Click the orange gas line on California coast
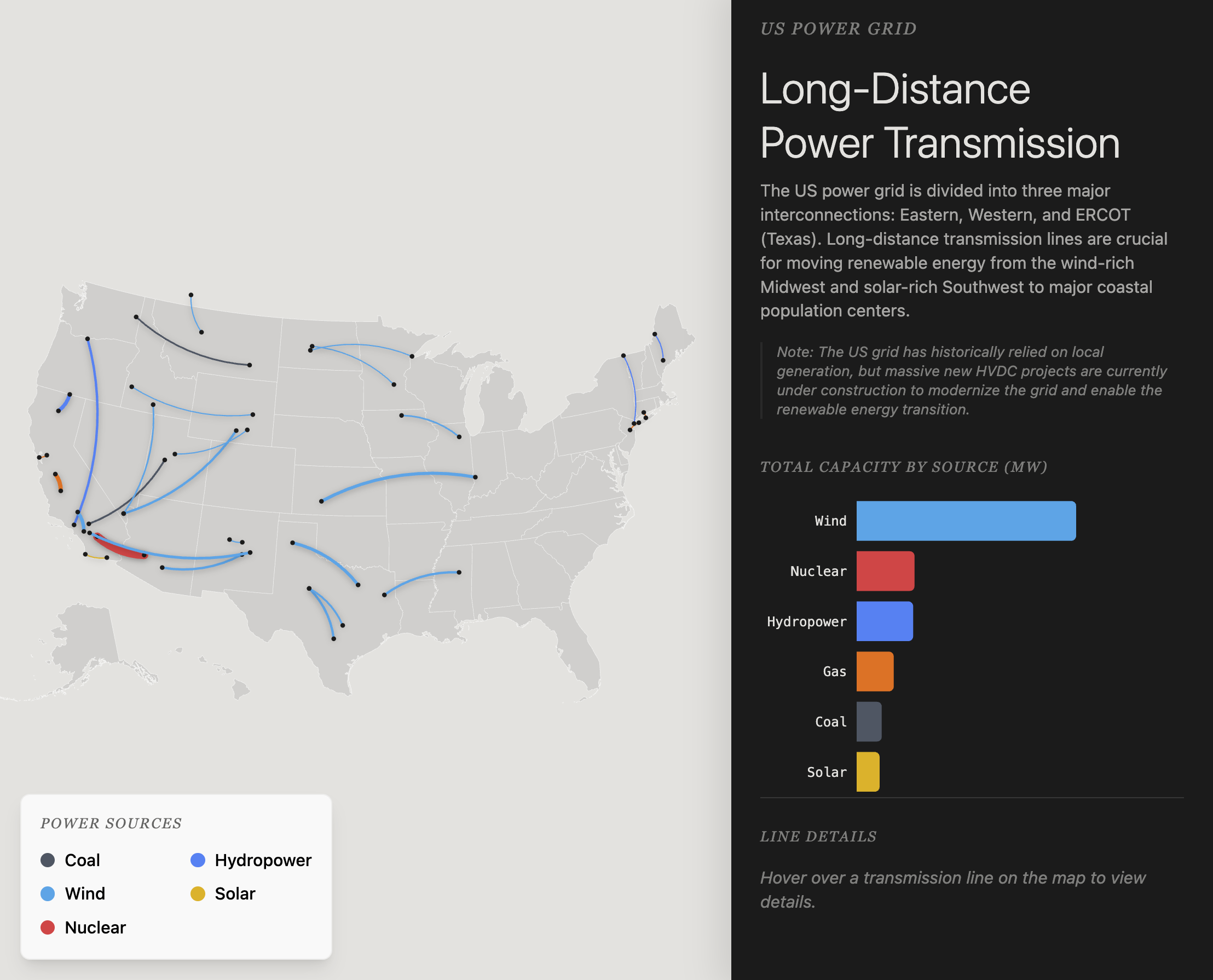The height and width of the screenshot is (980, 1213). coord(59,483)
